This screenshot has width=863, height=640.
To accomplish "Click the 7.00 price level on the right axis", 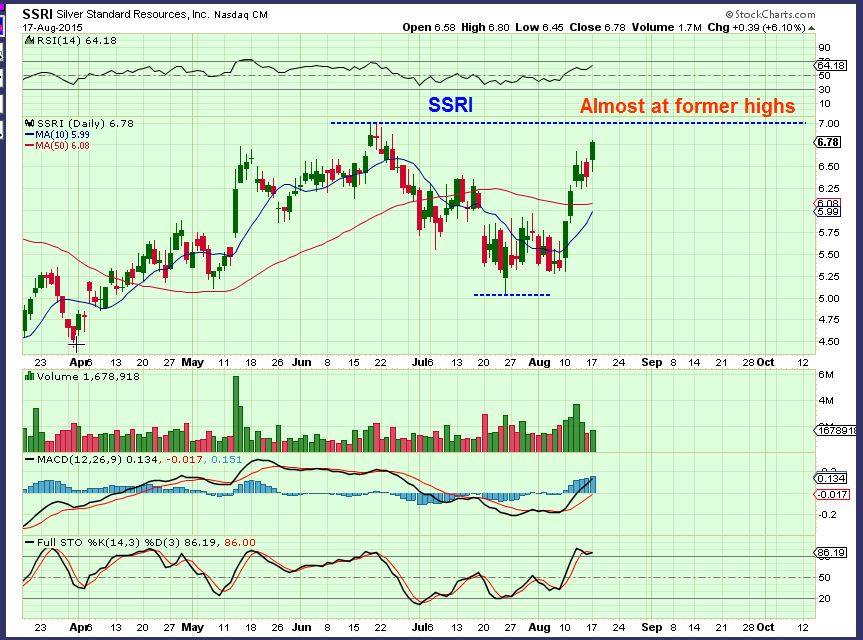I will pos(829,124).
